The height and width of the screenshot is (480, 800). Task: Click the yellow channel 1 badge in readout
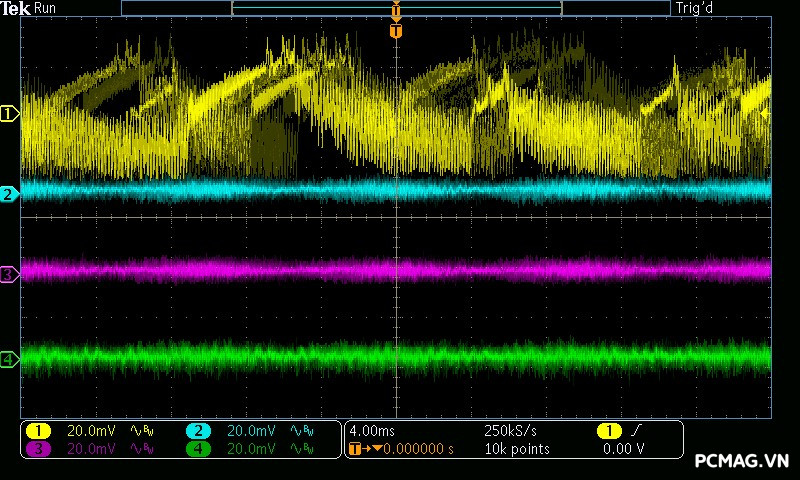38,430
